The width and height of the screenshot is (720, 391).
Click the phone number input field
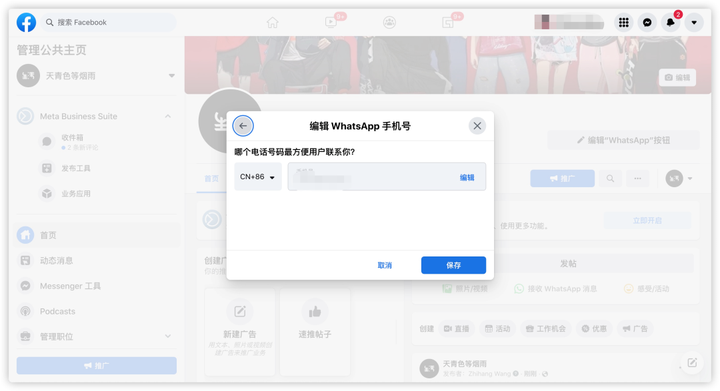387,177
